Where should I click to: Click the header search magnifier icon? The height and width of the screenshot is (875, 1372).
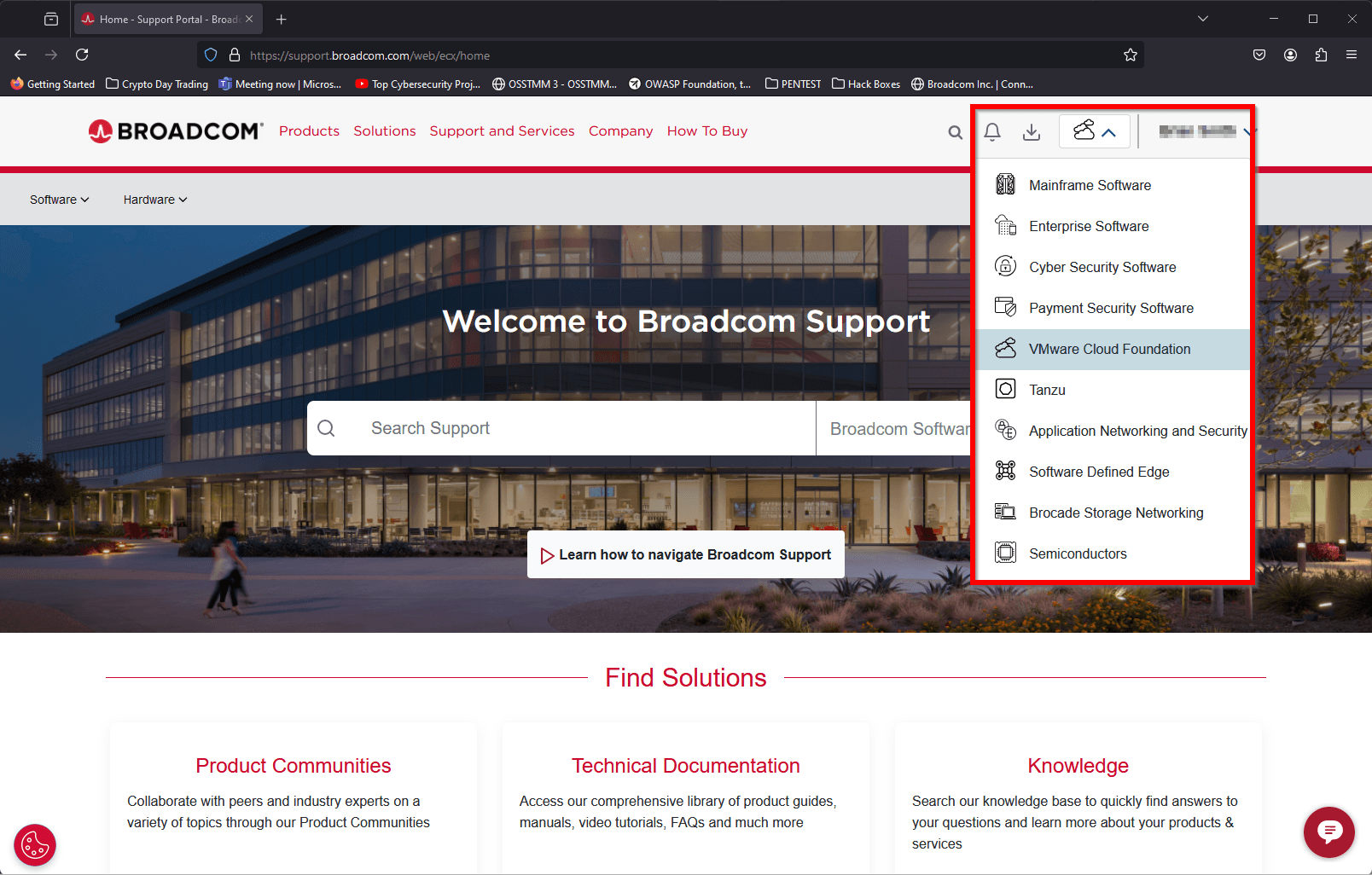(x=956, y=132)
